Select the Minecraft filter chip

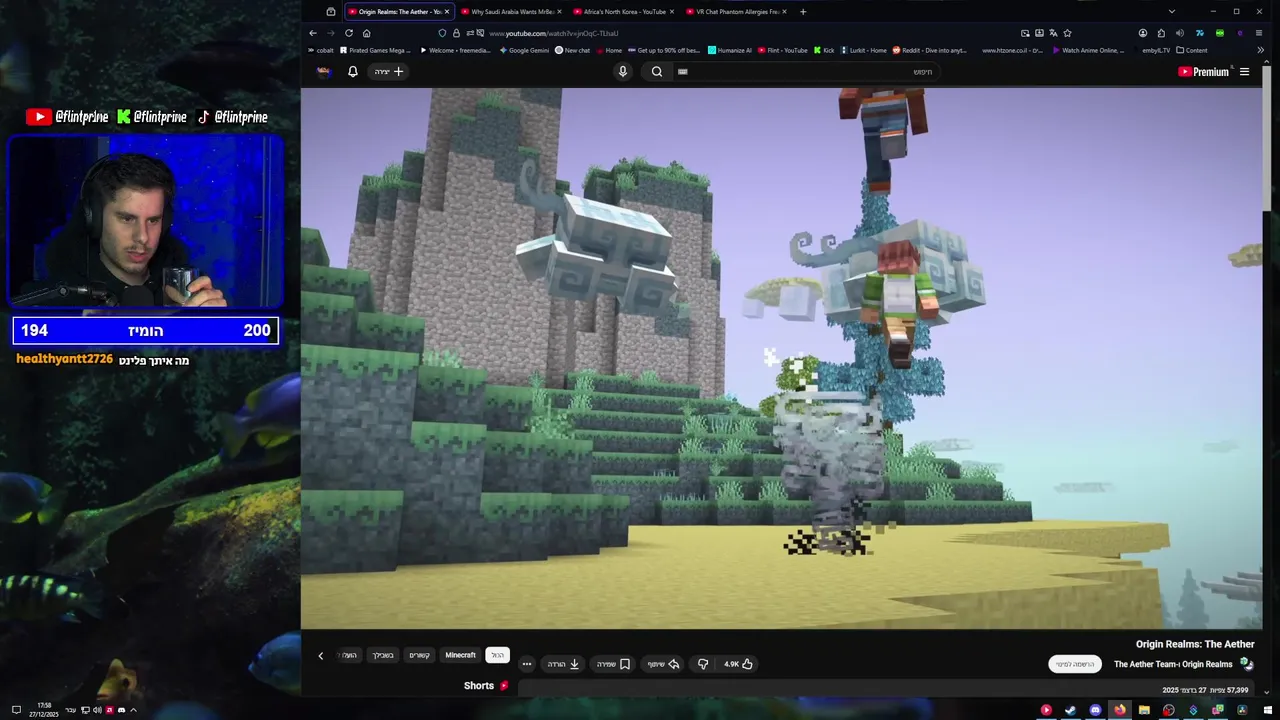(460, 655)
